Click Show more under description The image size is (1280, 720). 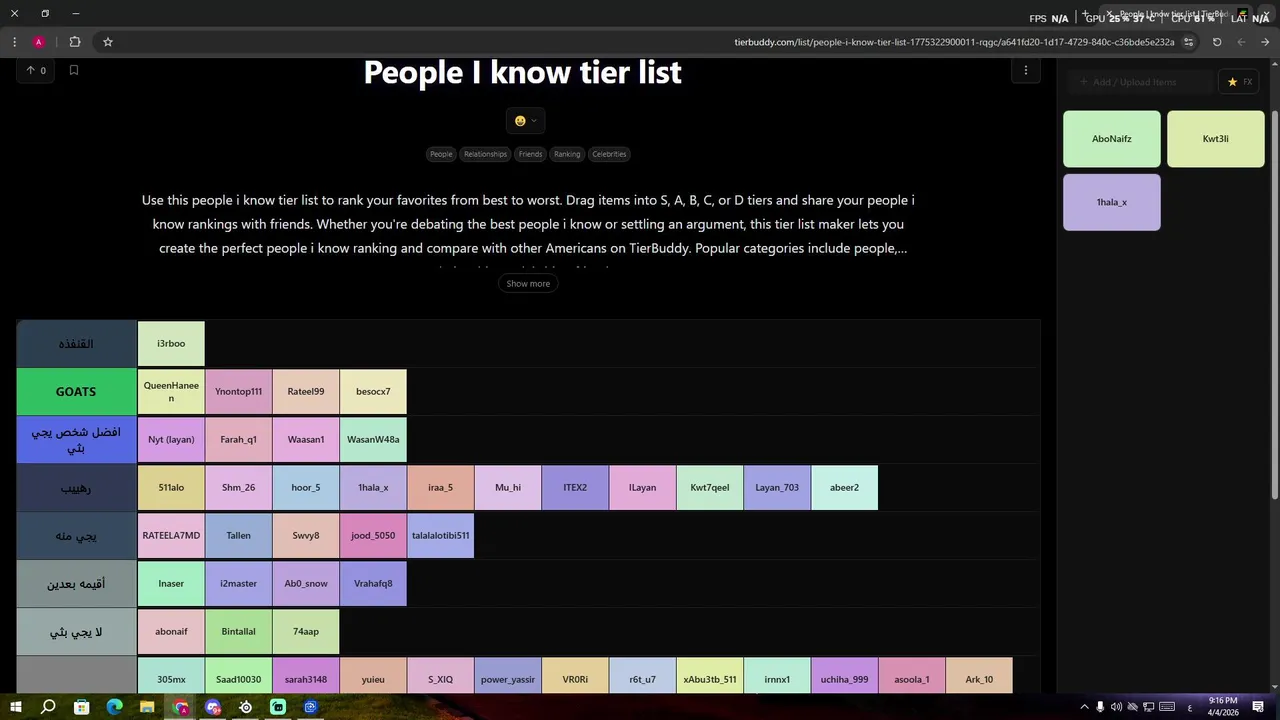(x=528, y=284)
